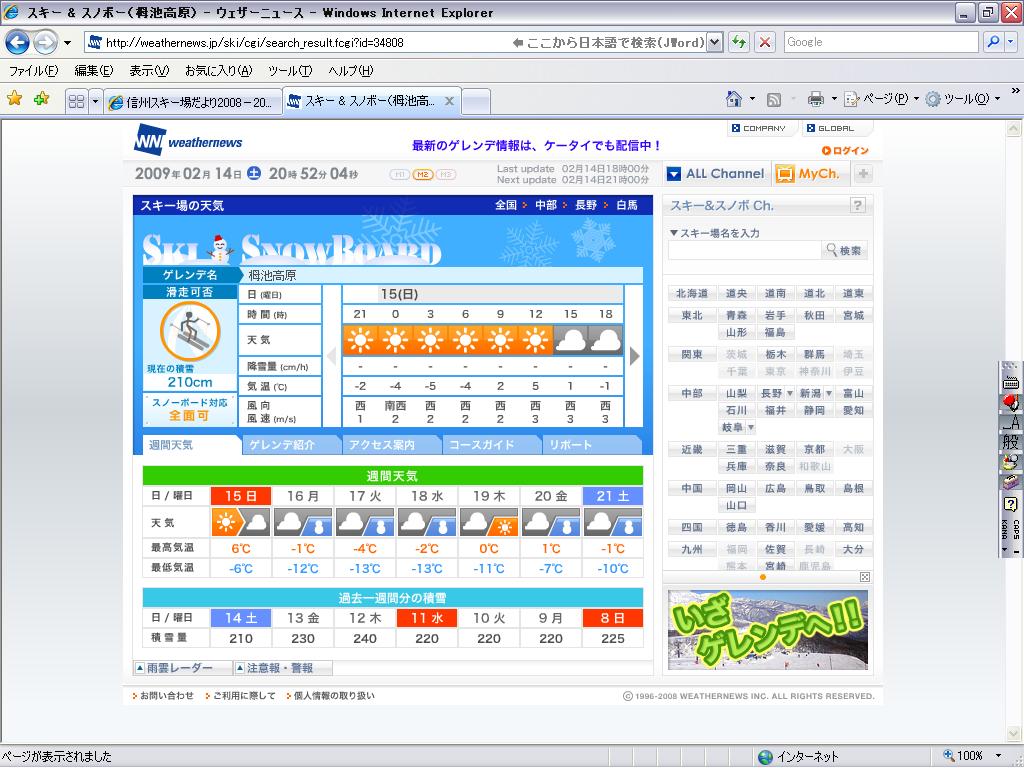Open Favorites Center star icon

[14, 99]
